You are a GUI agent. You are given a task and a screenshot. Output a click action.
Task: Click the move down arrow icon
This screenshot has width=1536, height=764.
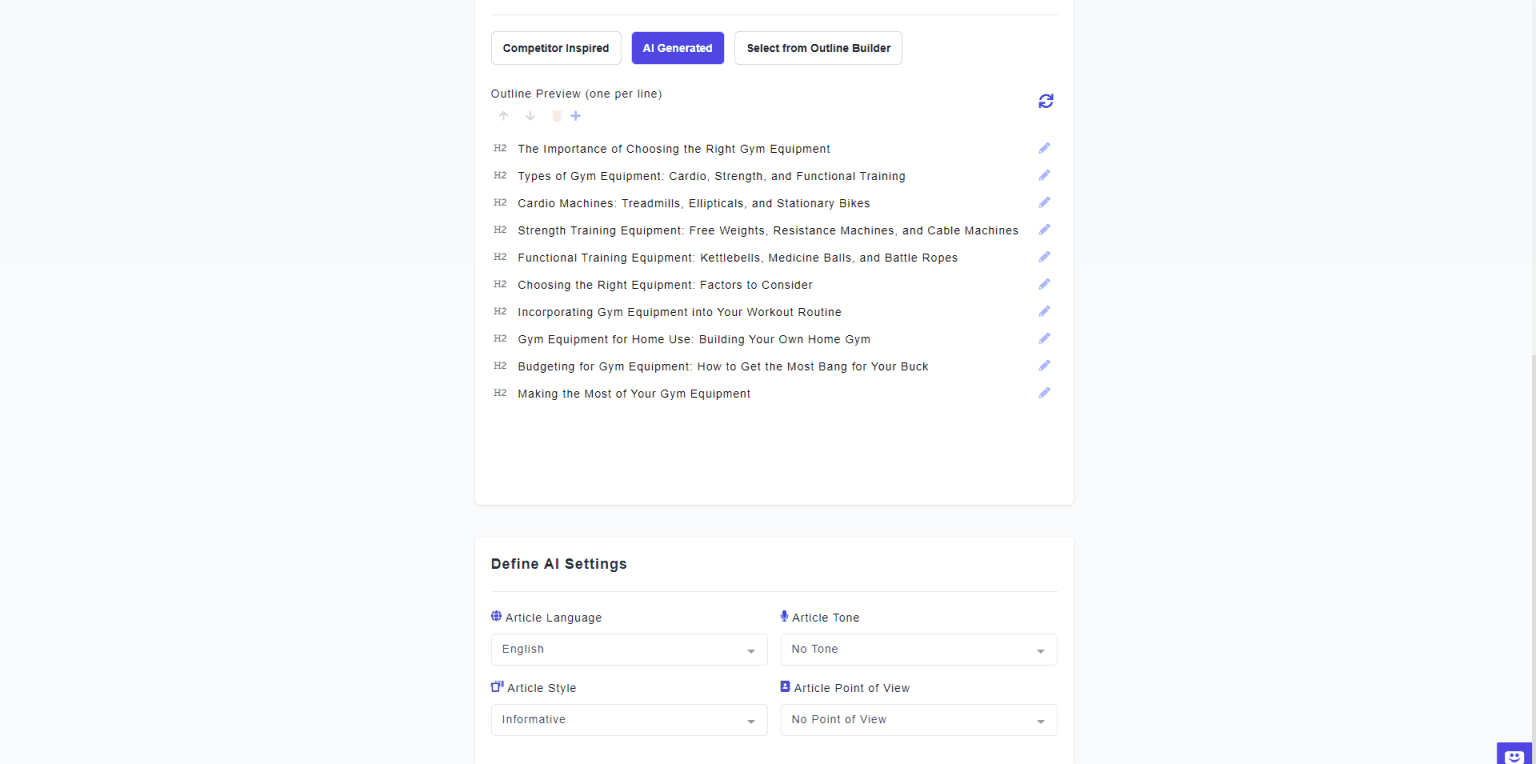(530, 116)
